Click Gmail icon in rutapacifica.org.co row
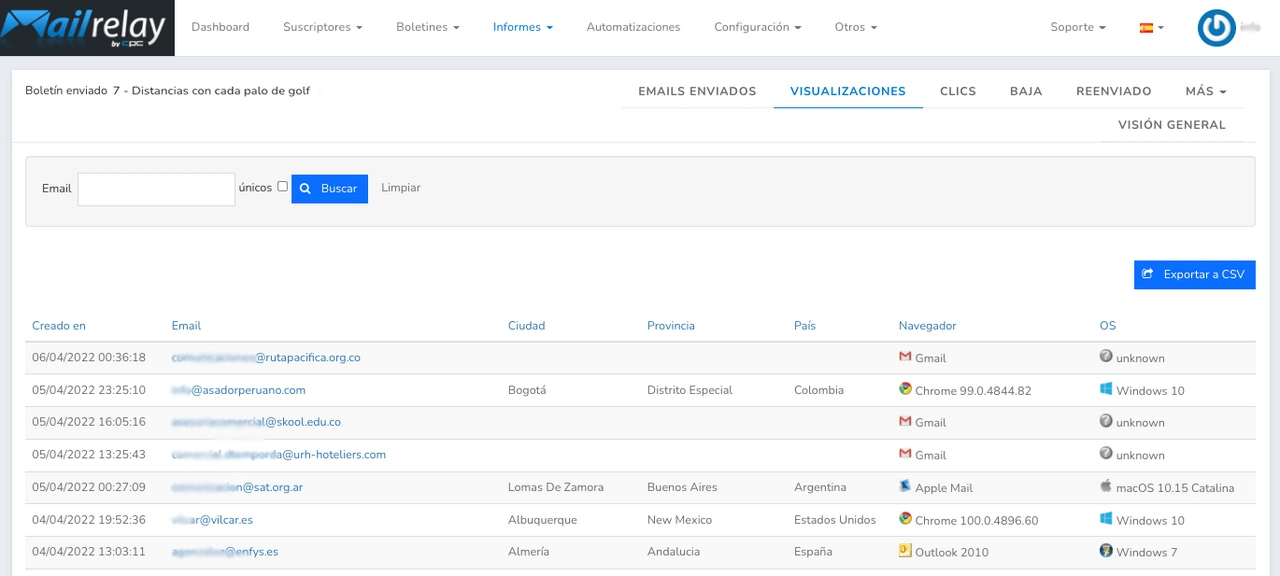Image resolution: width=1280 pixels, height=576 pixels. coord(905,357)
